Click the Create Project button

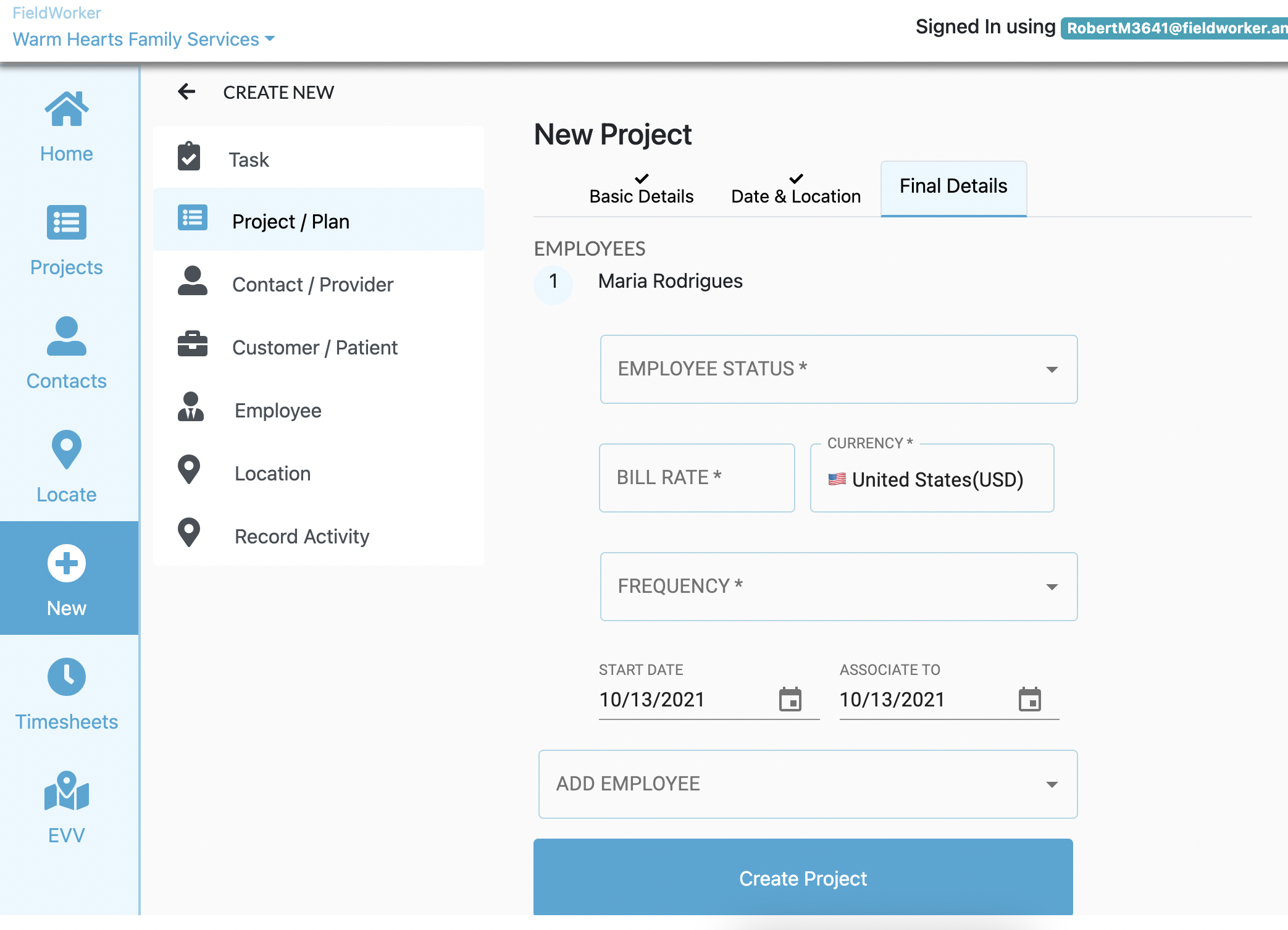803,878
